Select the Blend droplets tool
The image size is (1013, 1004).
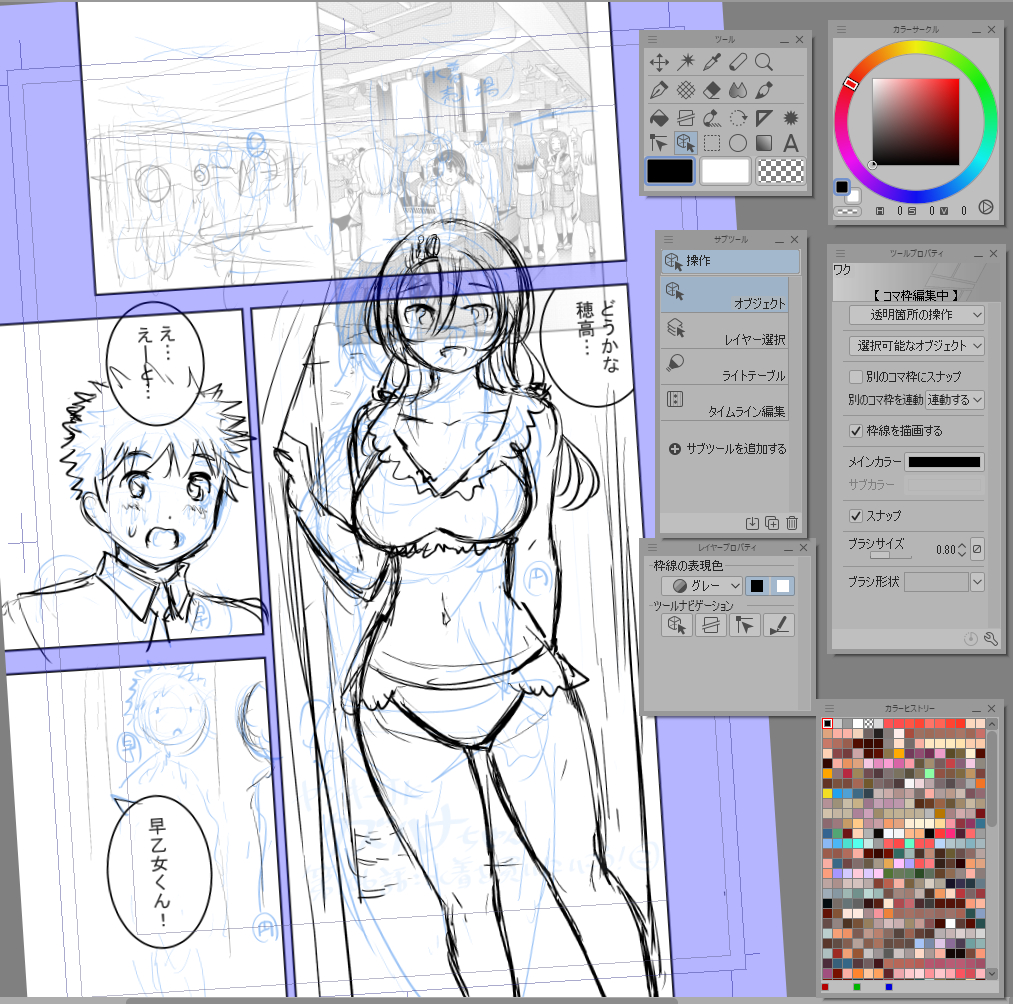(x=738, y=90)
